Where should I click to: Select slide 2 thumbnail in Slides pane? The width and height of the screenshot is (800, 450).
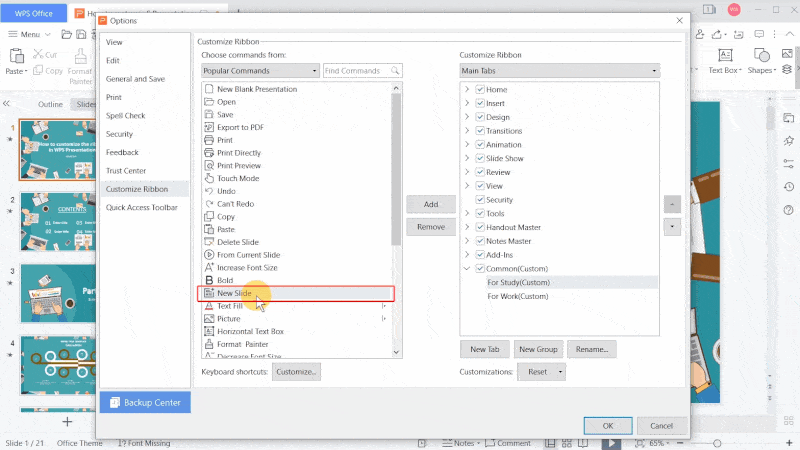[57, 221]
